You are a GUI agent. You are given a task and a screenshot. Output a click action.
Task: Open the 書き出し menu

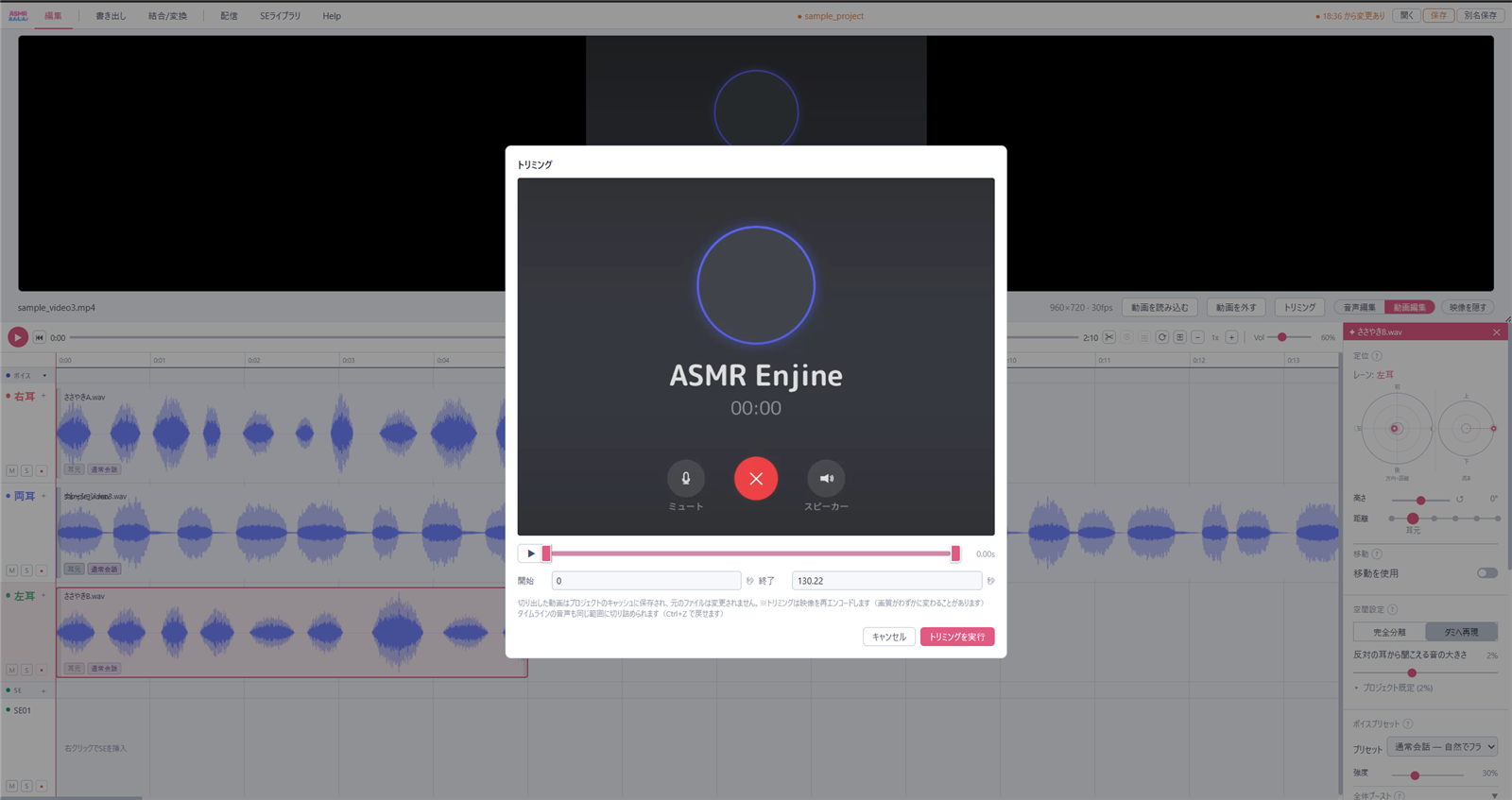coord(111,16)
